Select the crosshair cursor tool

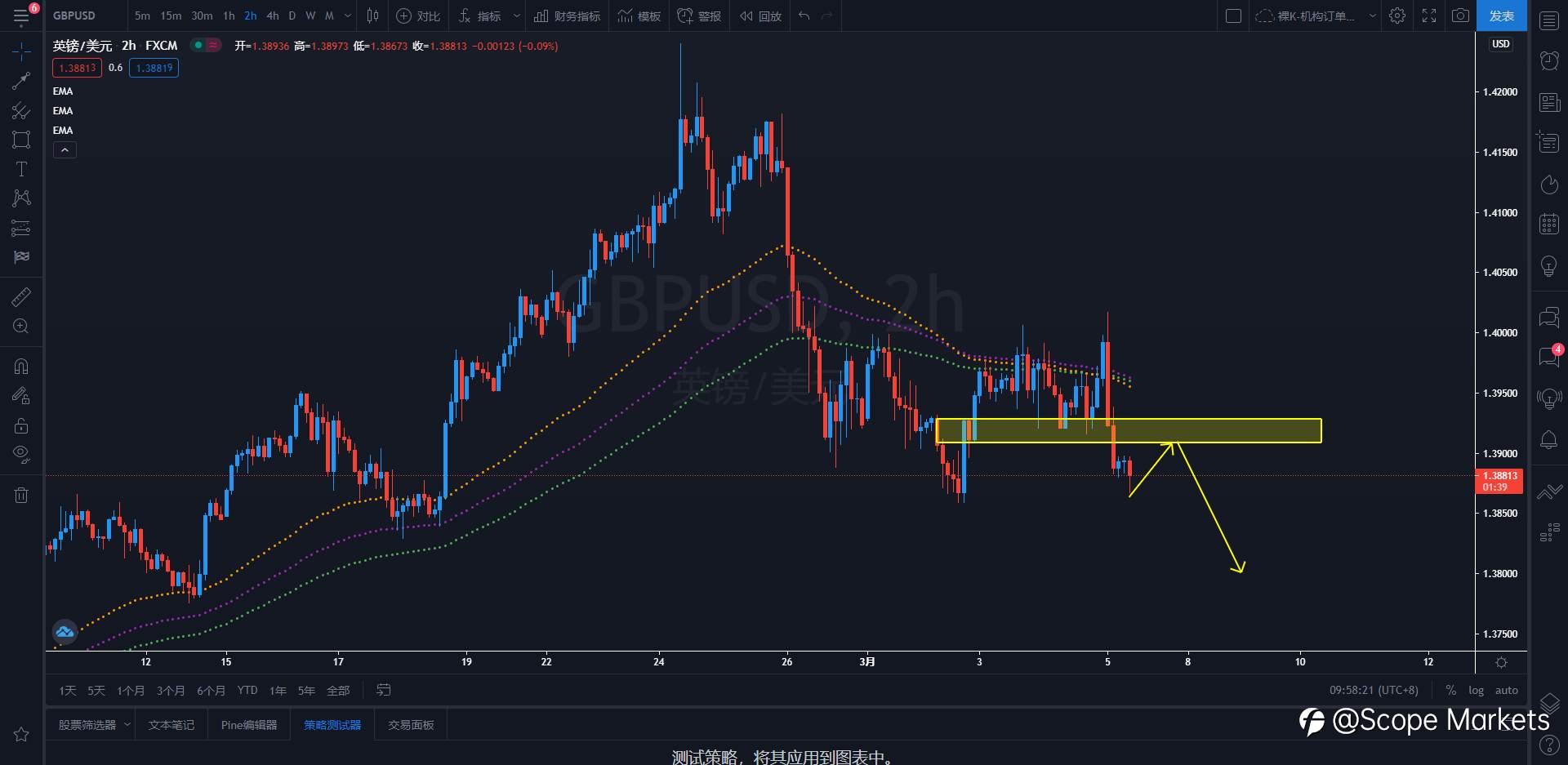tap(21, 51)
